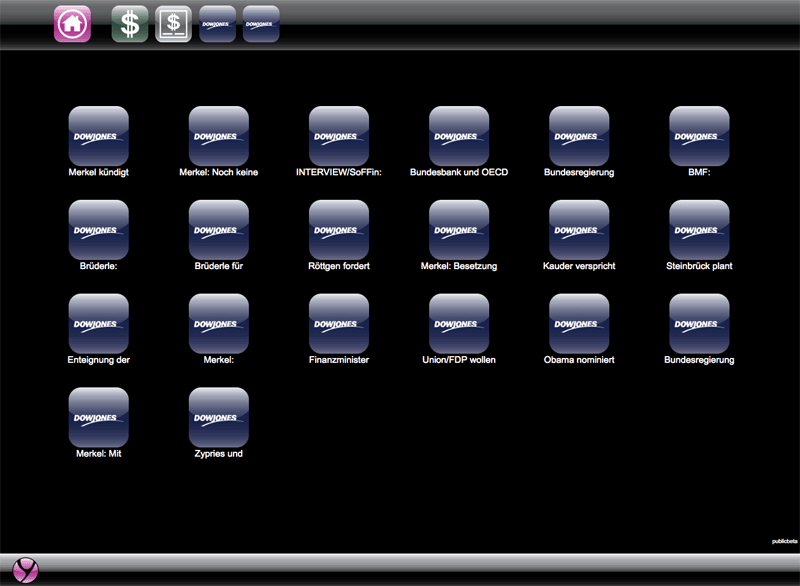Open the "Finanzminister" news icon

click(339, 323)
